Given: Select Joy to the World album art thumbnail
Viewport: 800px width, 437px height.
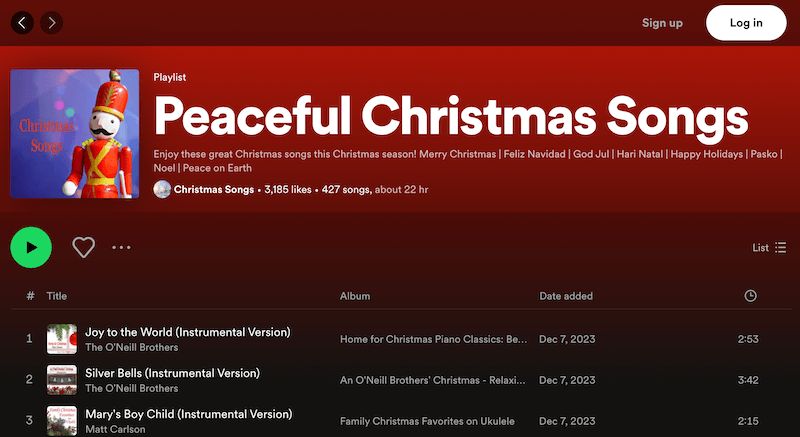Looking at the screenshot, I should point(62,339).
